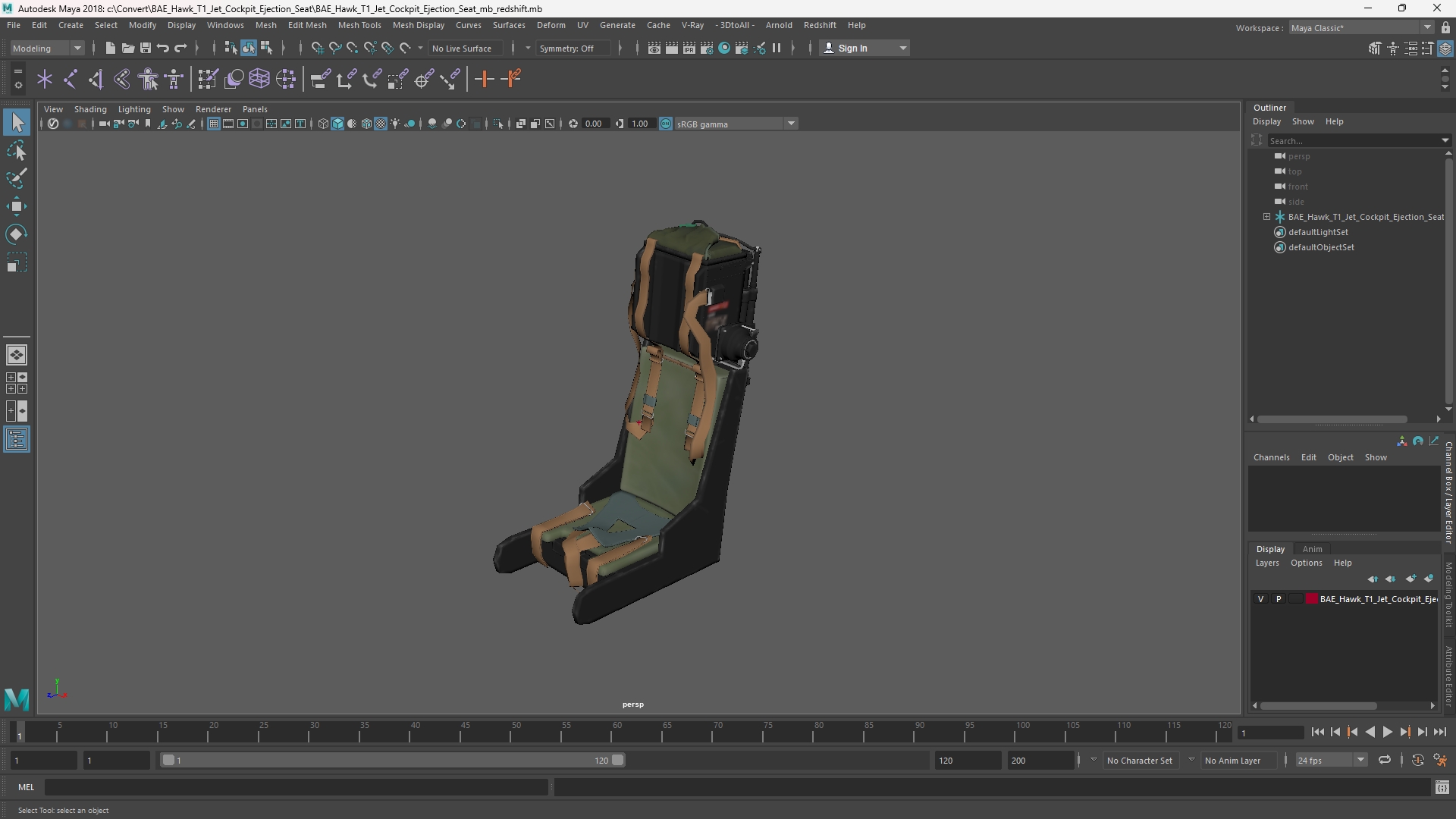Viewport: 1456px width, 819px height.
Task: Choose the Move tool in toolbox
Action: coord(17,206)
